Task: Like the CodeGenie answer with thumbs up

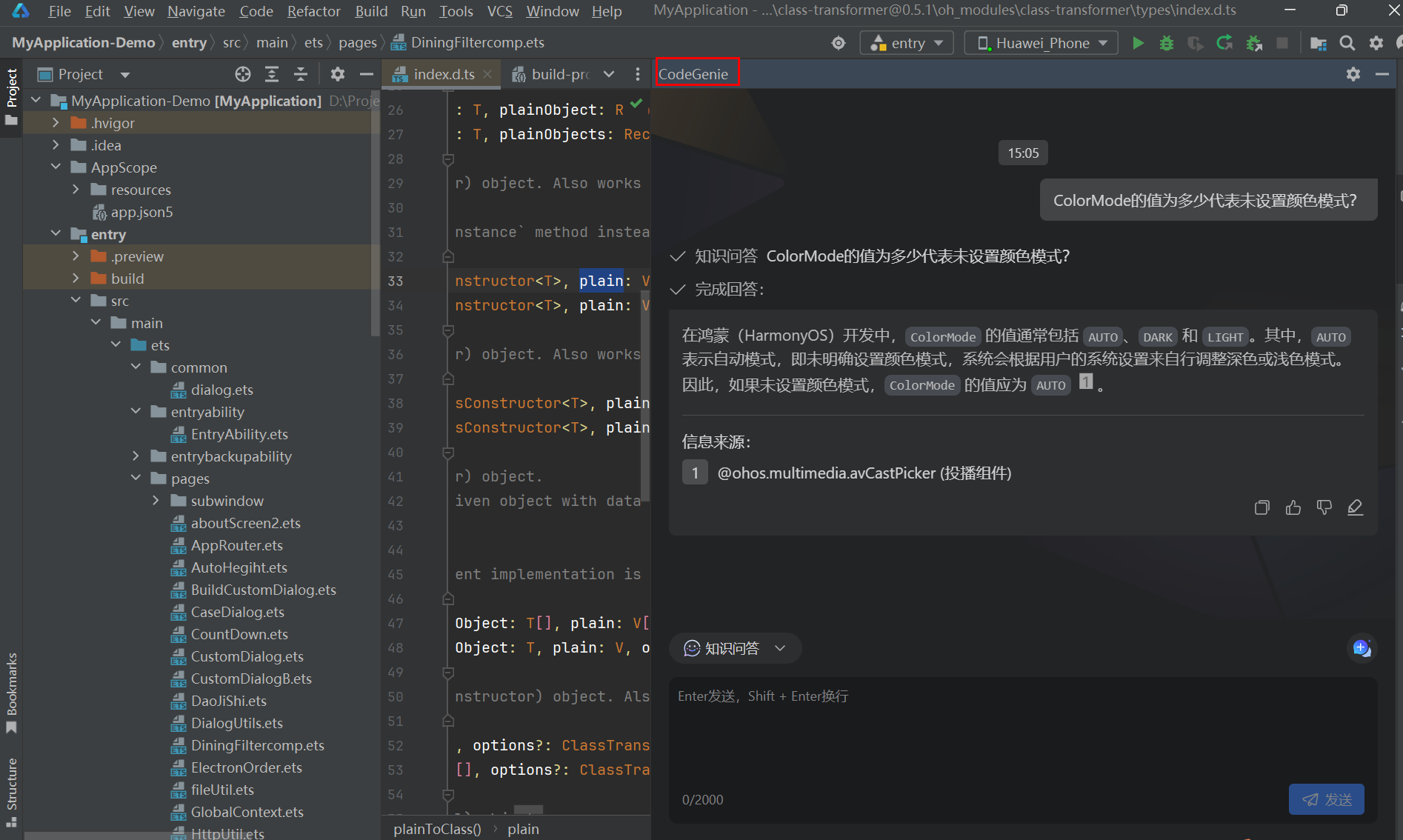Action: [x=1293, y=507]
